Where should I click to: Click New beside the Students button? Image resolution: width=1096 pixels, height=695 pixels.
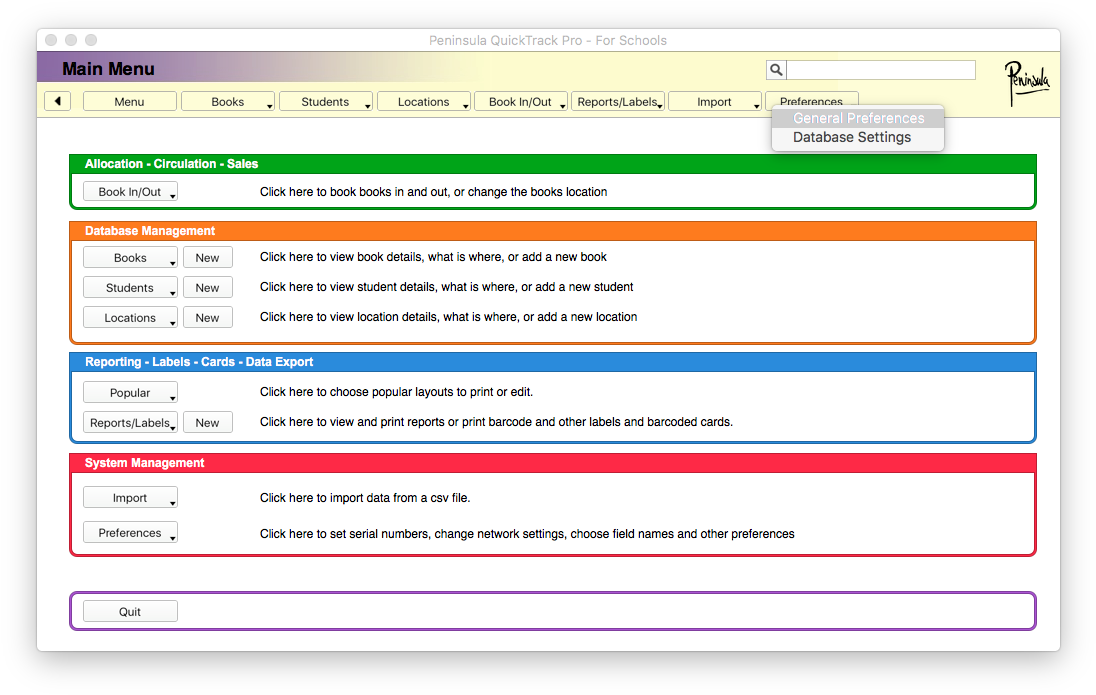[x=208, y=288]
